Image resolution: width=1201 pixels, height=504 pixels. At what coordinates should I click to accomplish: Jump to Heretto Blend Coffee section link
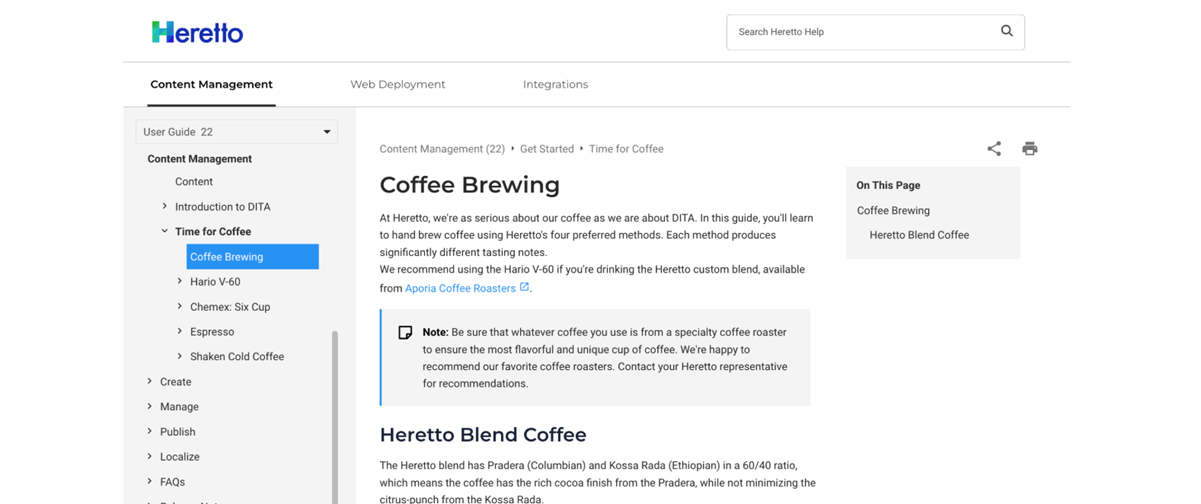point(918,235)
